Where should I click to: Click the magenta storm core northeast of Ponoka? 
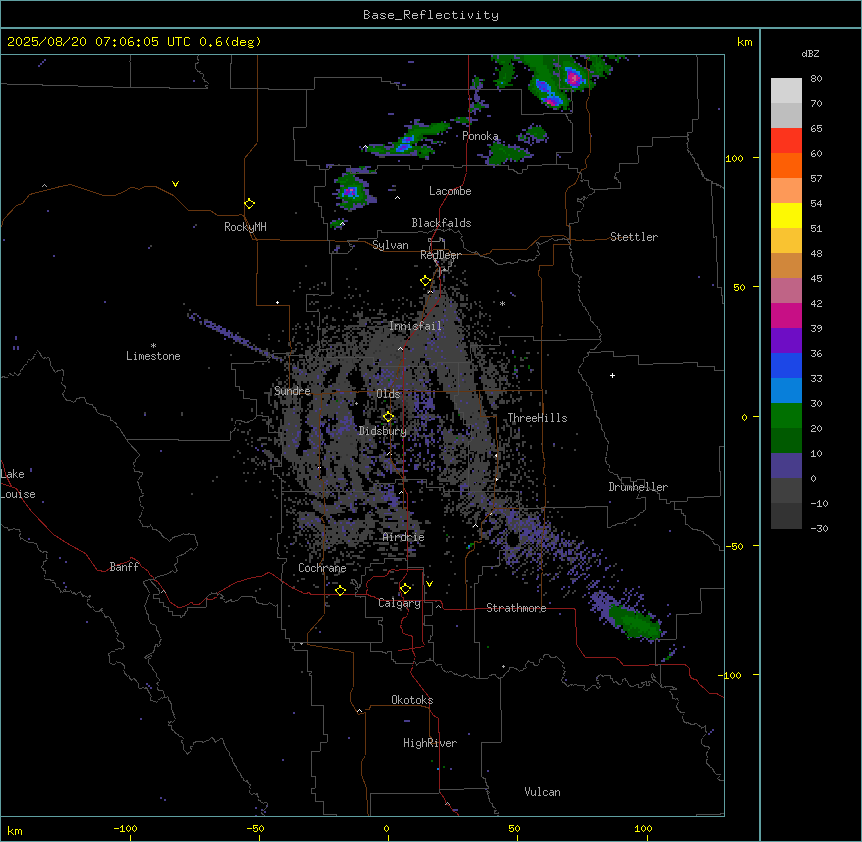pyautogui.click(x=574, y=77)
